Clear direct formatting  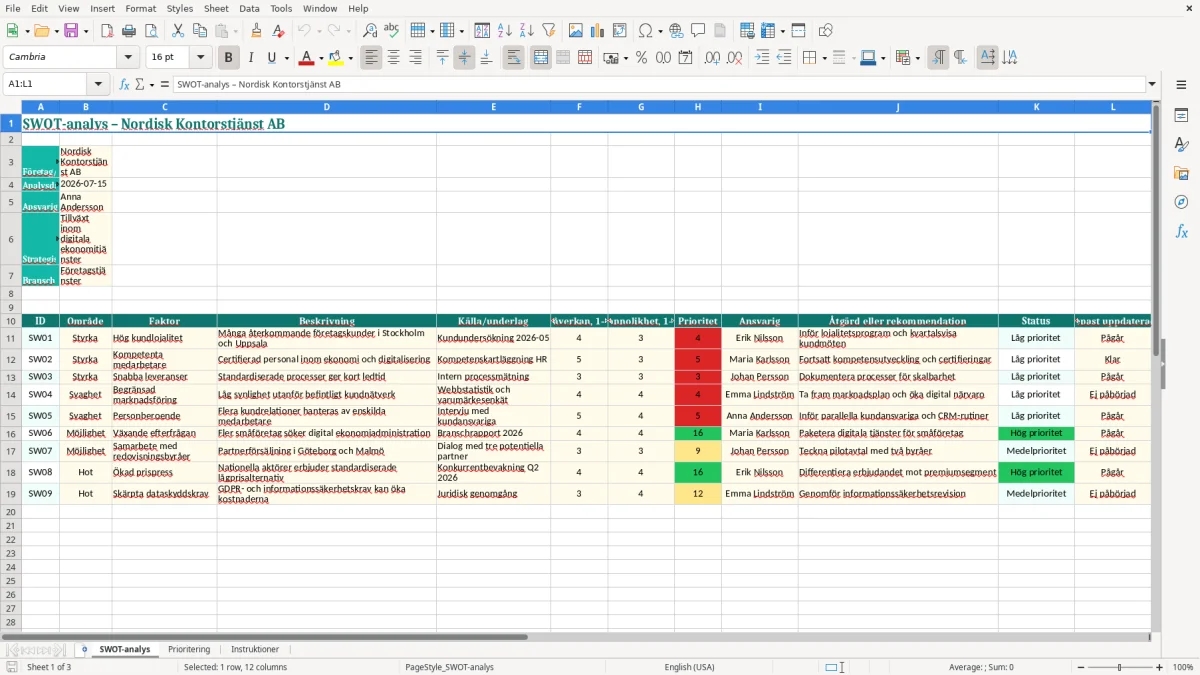pos(278,31)
